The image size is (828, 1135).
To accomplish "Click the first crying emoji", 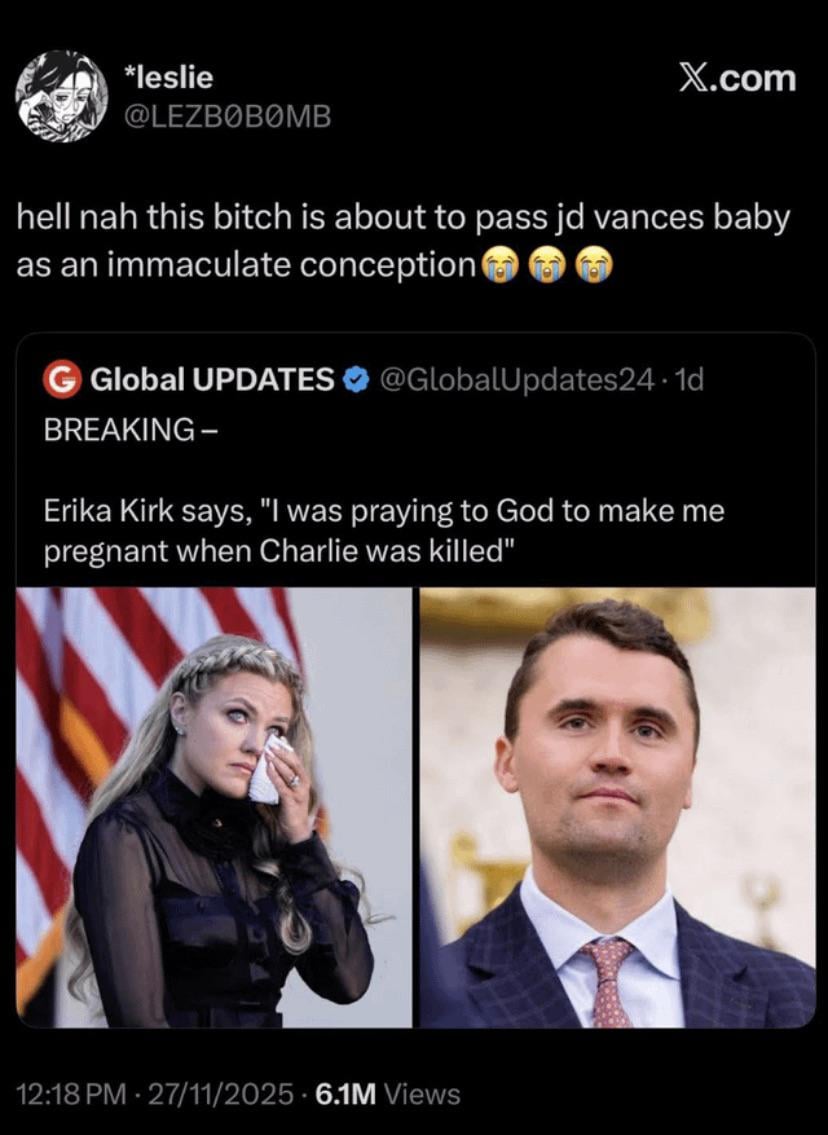I will (x=499, y=264).
